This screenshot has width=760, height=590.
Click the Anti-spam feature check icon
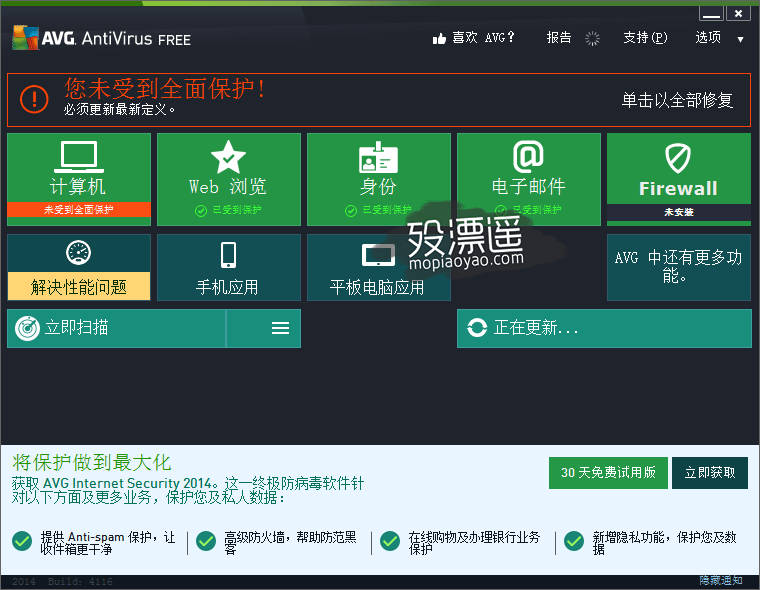[22, 541]
